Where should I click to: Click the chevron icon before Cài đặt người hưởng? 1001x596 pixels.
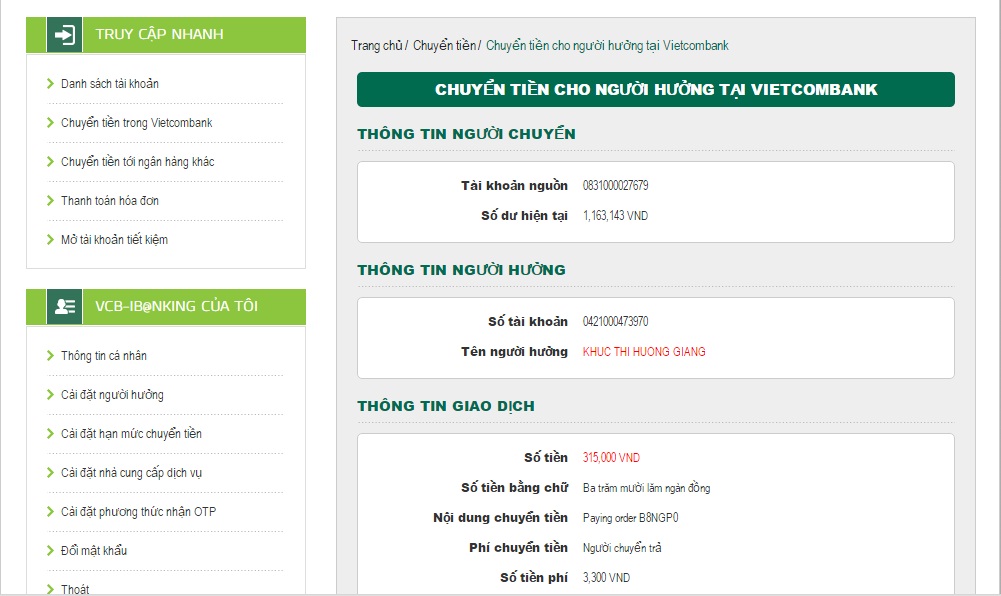pos(50,394)
